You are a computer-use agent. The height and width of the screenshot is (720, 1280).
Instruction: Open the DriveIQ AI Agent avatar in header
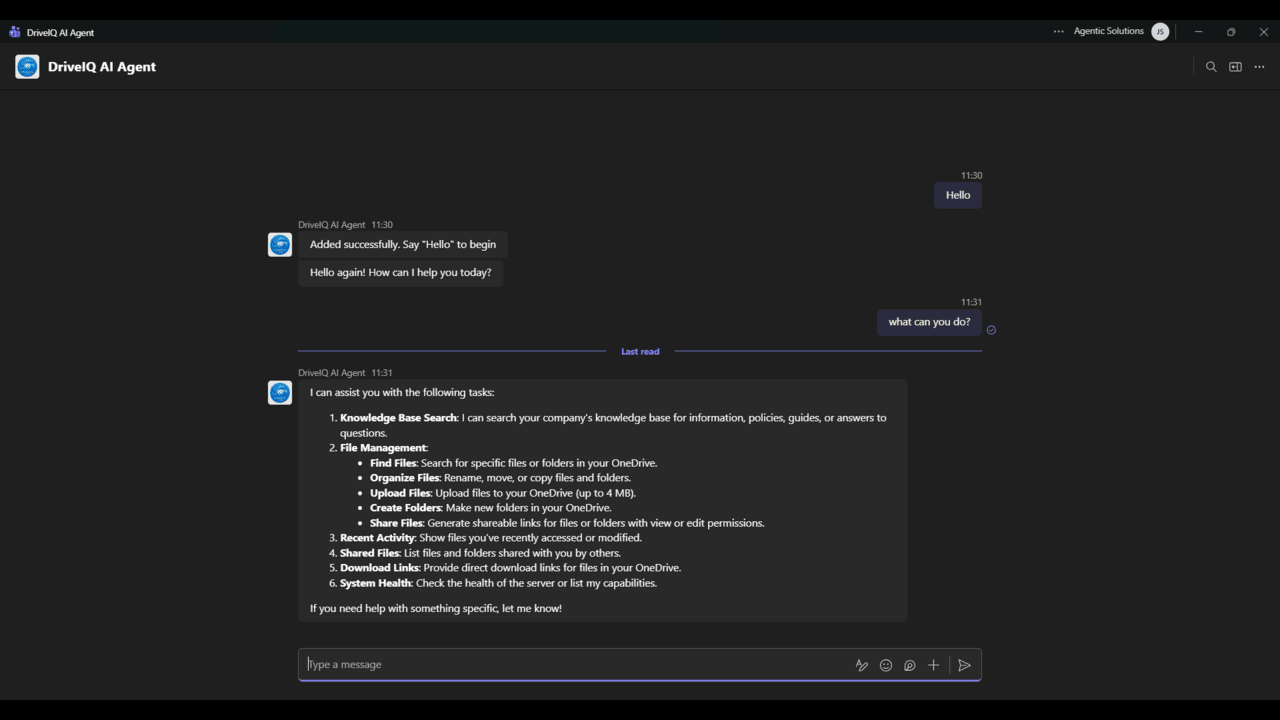(x=27, y=67)
